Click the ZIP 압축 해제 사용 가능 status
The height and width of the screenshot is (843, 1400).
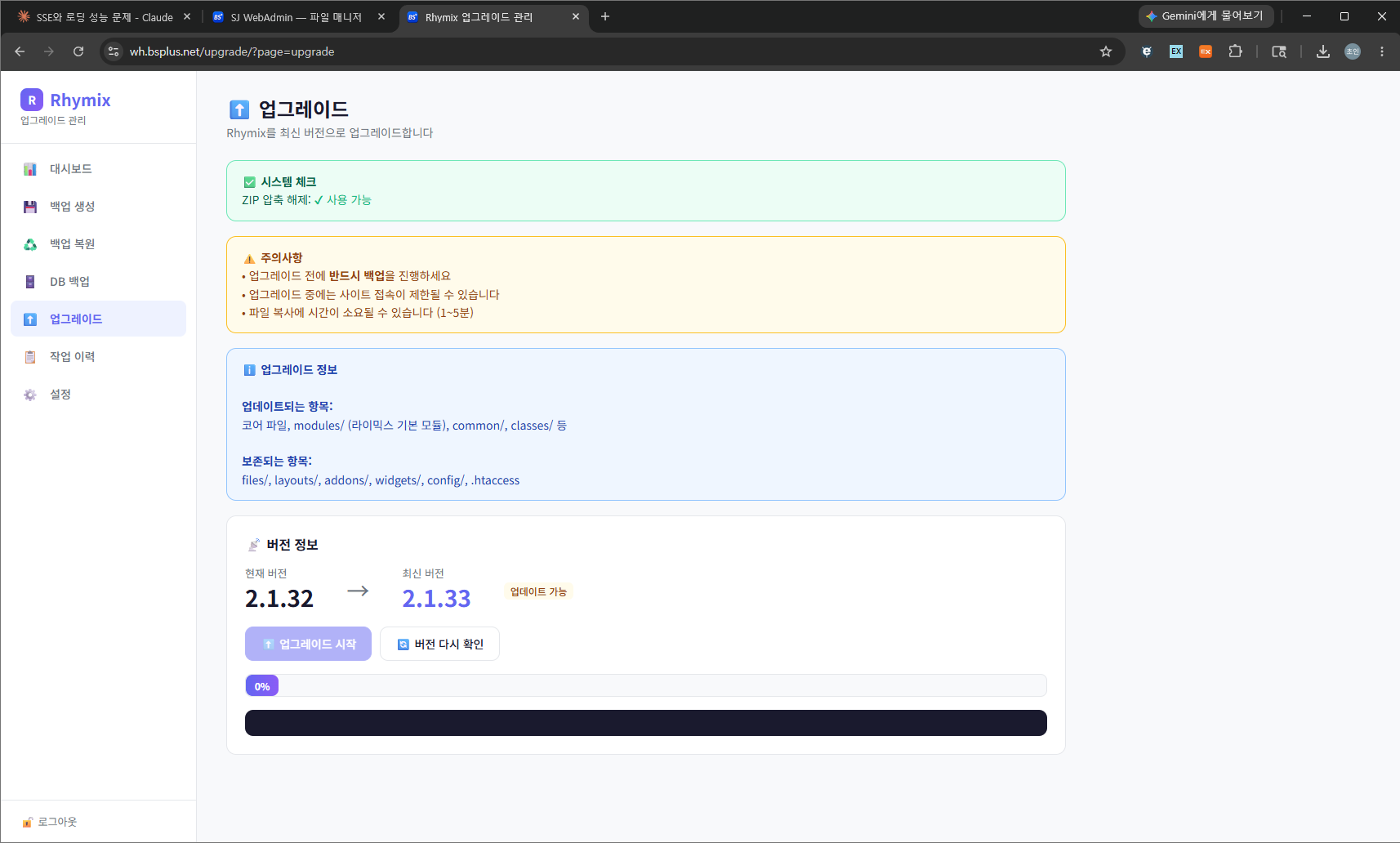343,200
